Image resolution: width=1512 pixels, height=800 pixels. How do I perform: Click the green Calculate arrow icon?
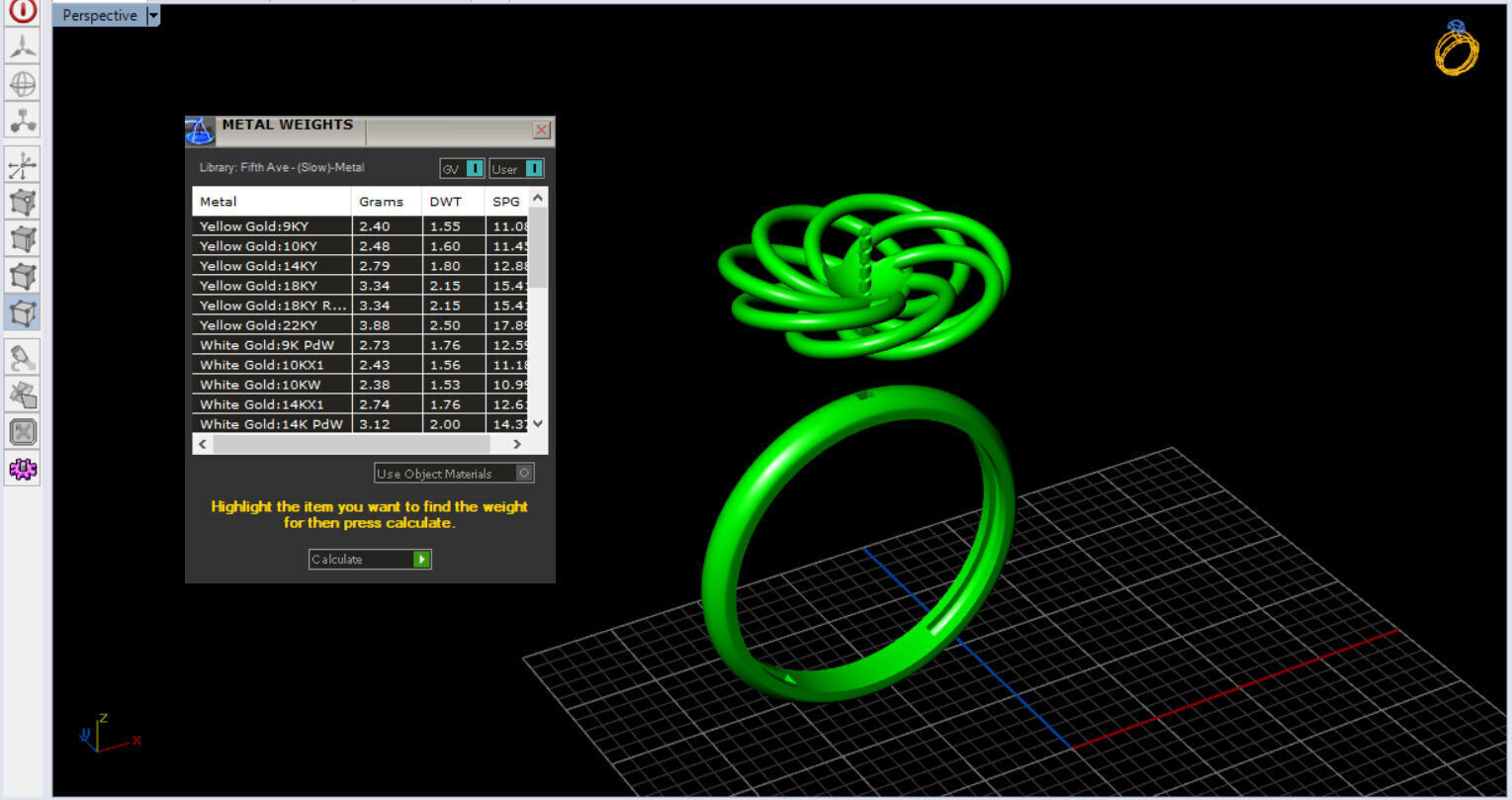[422, 560]
